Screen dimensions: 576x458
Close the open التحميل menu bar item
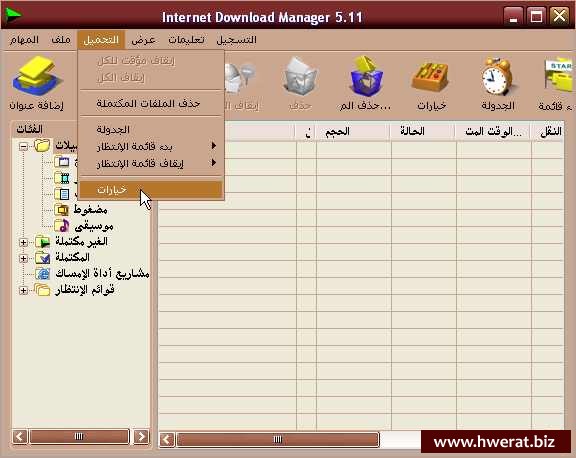tap(101, 39)
